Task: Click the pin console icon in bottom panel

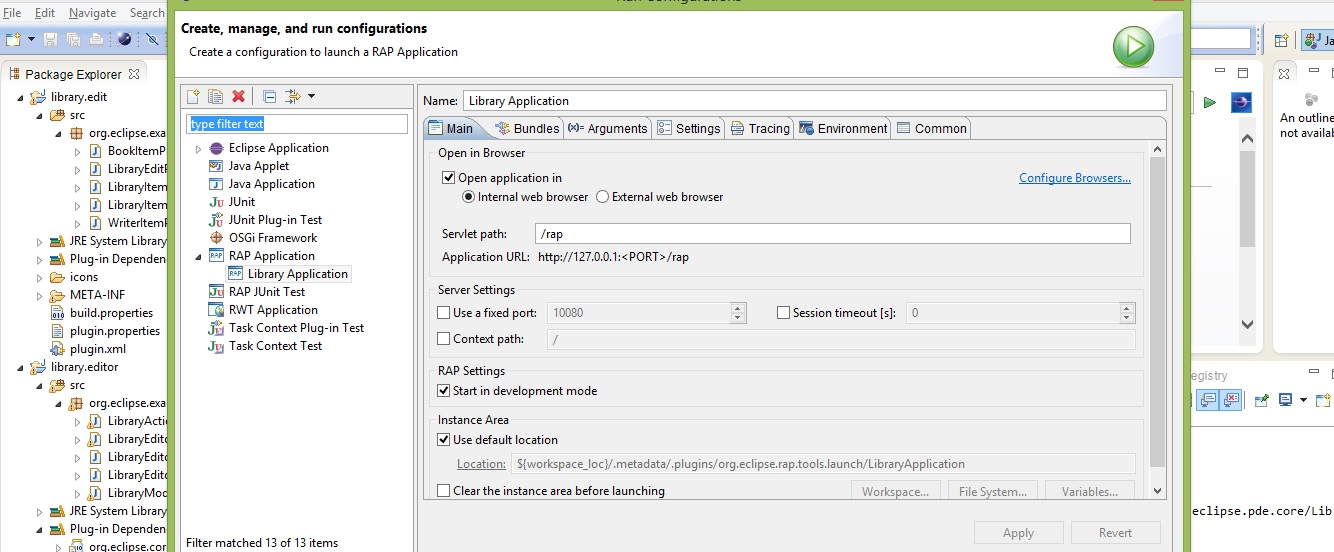Action: (1263, 400)
